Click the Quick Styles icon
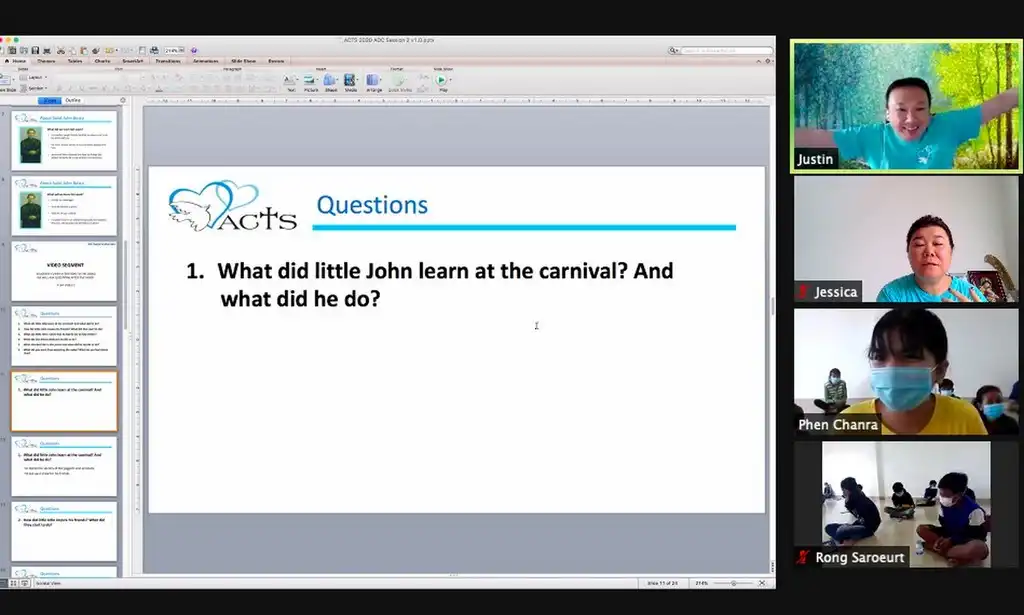The image size is (1024, 615). pyautogui.click(x=398, y=80)
